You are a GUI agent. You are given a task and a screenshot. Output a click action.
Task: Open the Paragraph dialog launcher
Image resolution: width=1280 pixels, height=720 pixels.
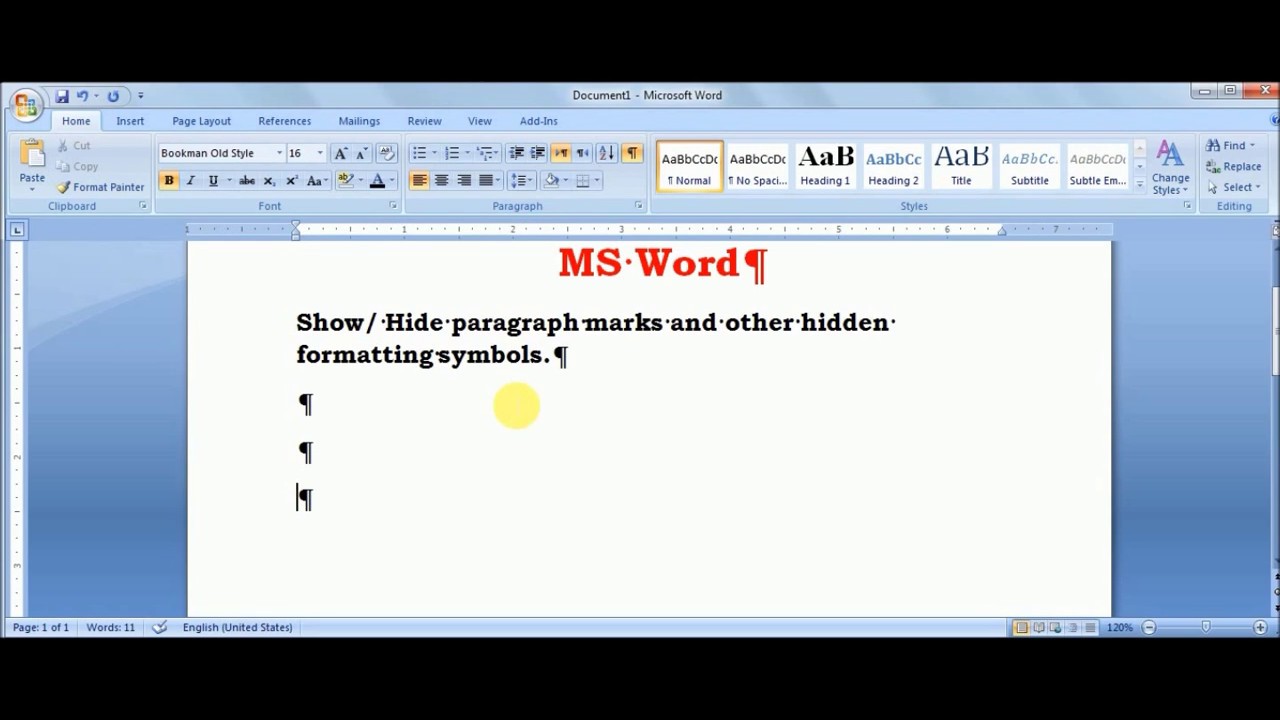pos(639,206)
